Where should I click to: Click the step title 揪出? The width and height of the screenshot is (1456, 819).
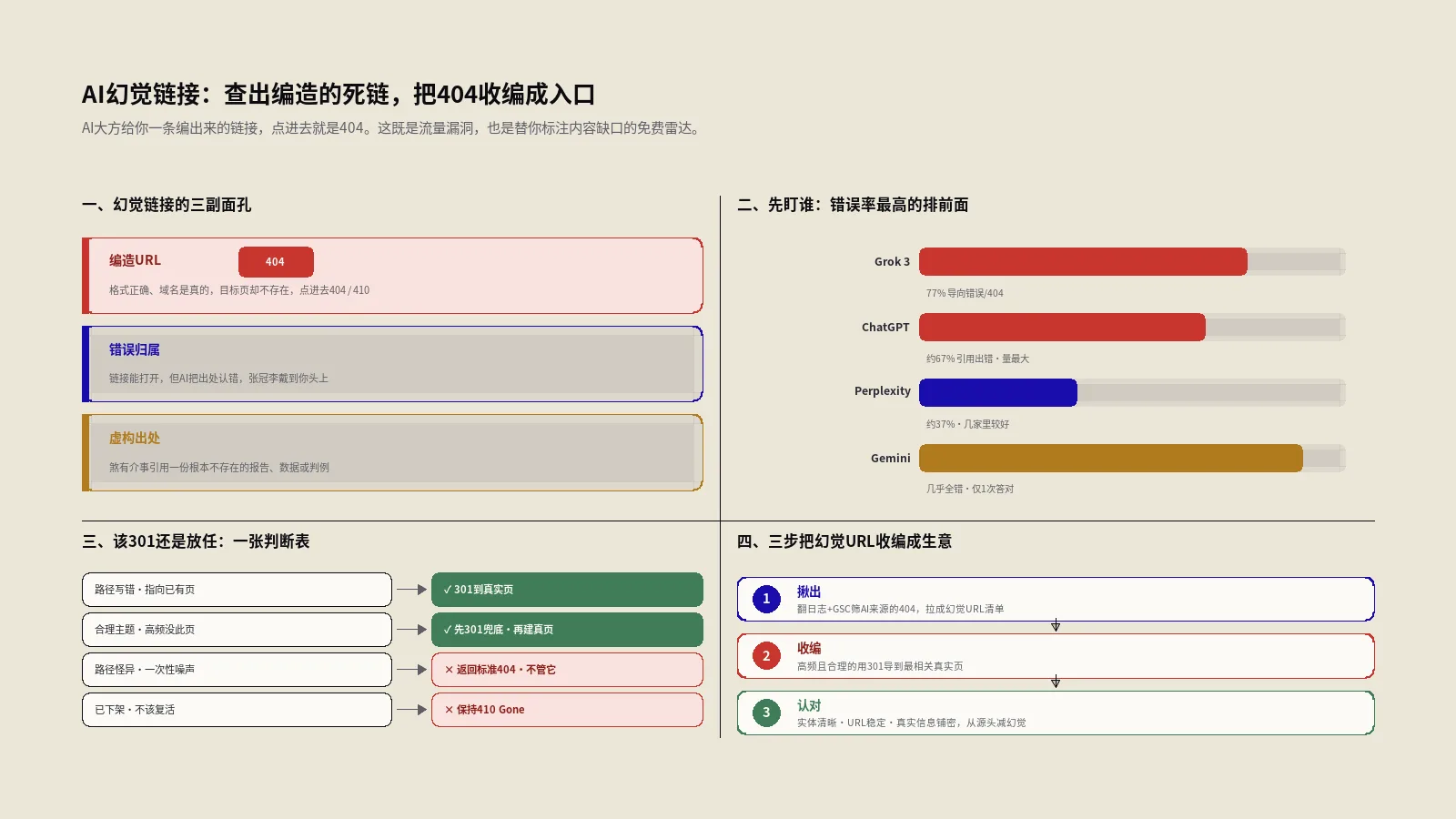click(x=809, y=591)
